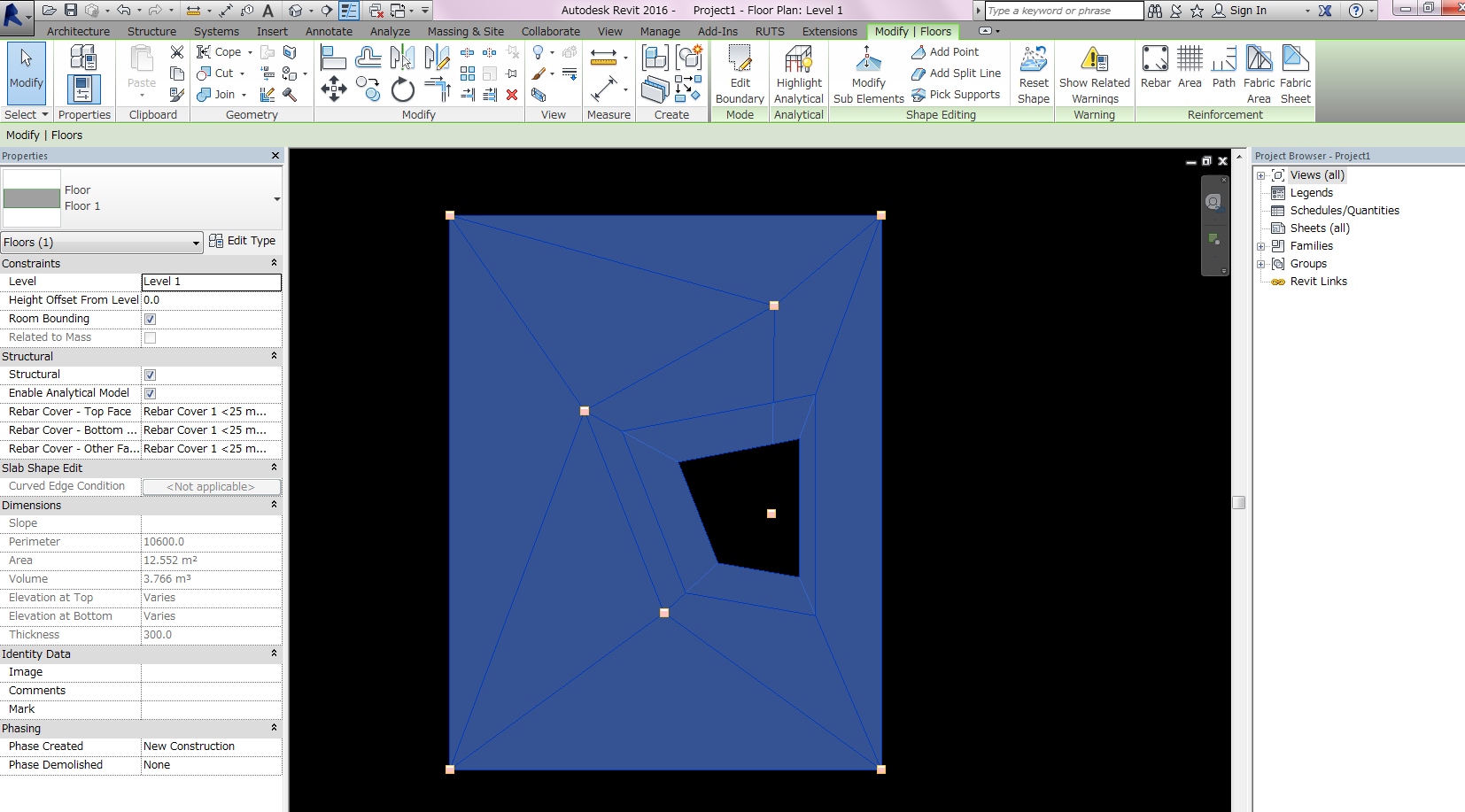This screenshot has width=1465, height=812.
Task: Choose the Add Split Line tool
Action: (956, 73)
